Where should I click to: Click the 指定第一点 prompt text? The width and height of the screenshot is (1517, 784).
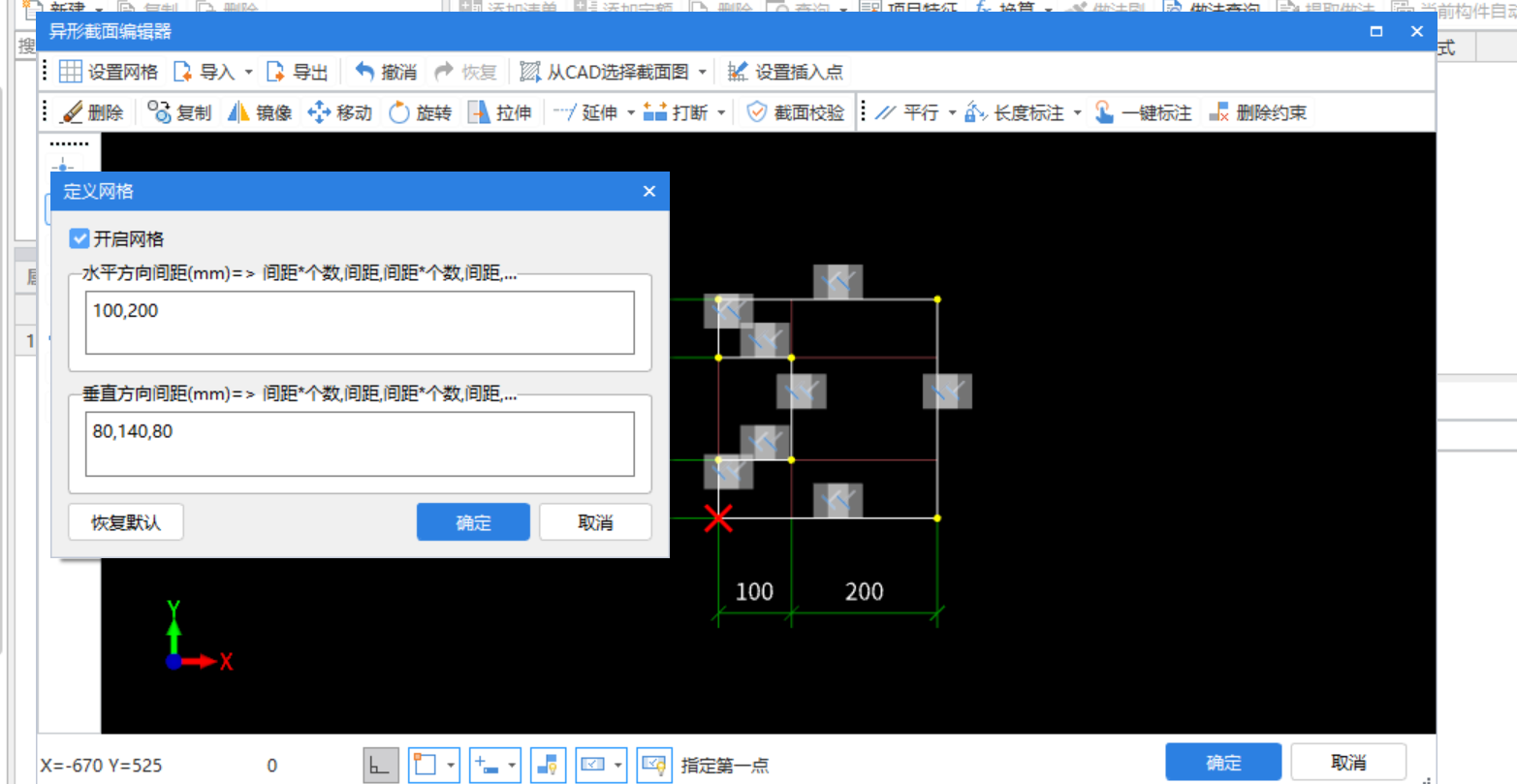coord(725,766)
